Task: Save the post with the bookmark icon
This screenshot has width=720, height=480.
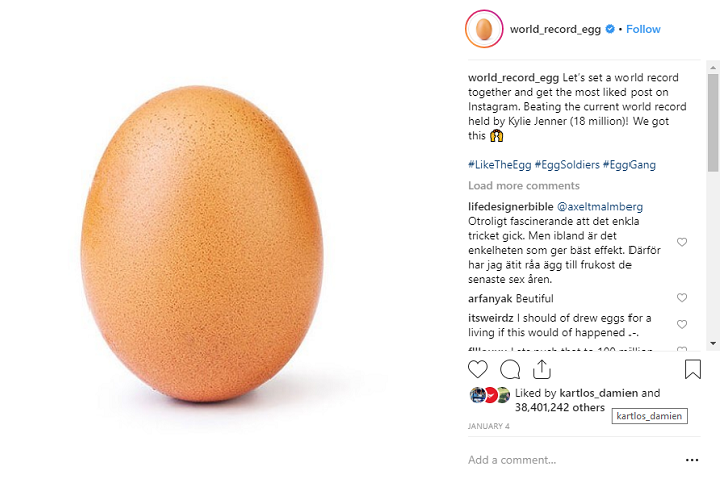Action: (692, 369)
